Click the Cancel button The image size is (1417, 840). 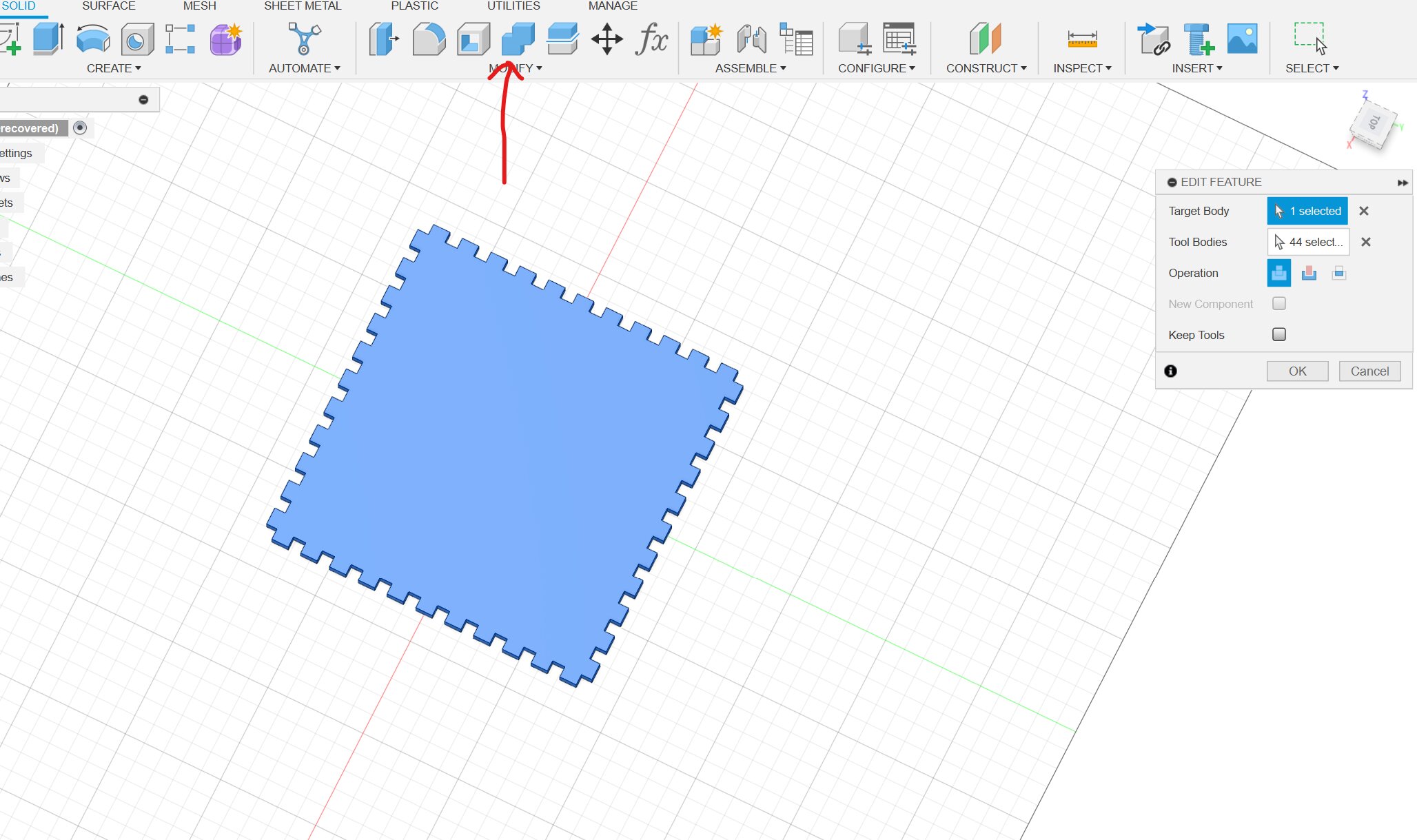(x=1369, y=371)
